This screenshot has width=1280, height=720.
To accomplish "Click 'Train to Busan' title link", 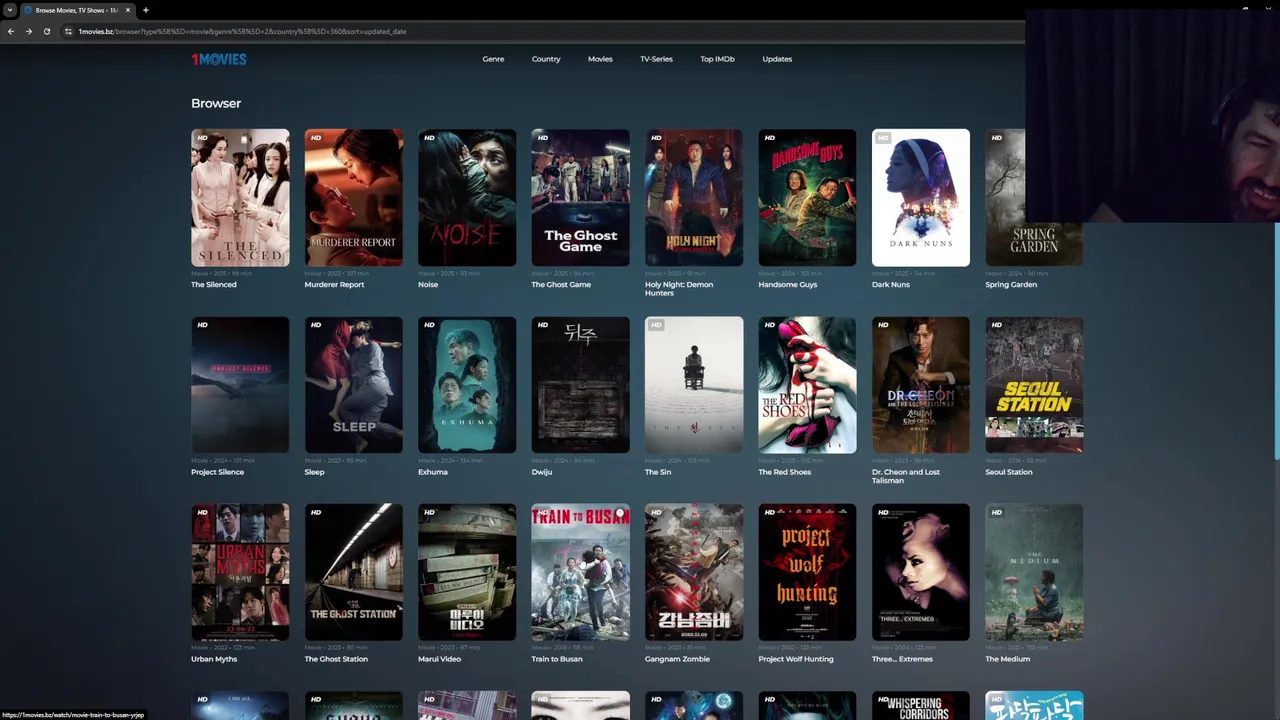I will click(557, 659).
